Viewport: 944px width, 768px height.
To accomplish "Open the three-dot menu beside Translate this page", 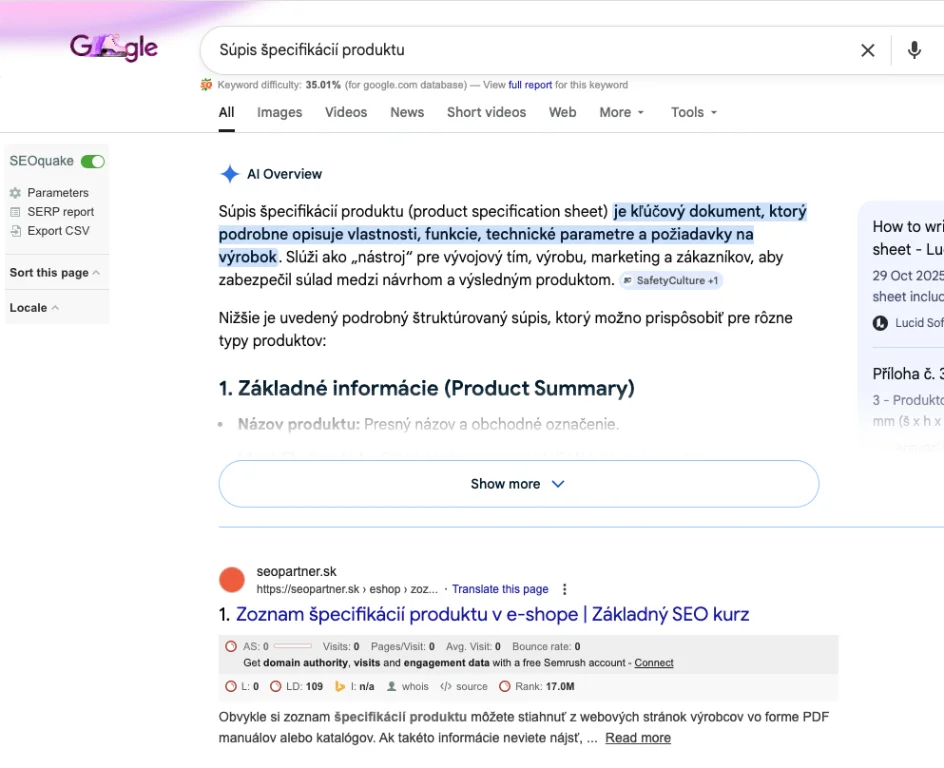I will click(565, 589).
